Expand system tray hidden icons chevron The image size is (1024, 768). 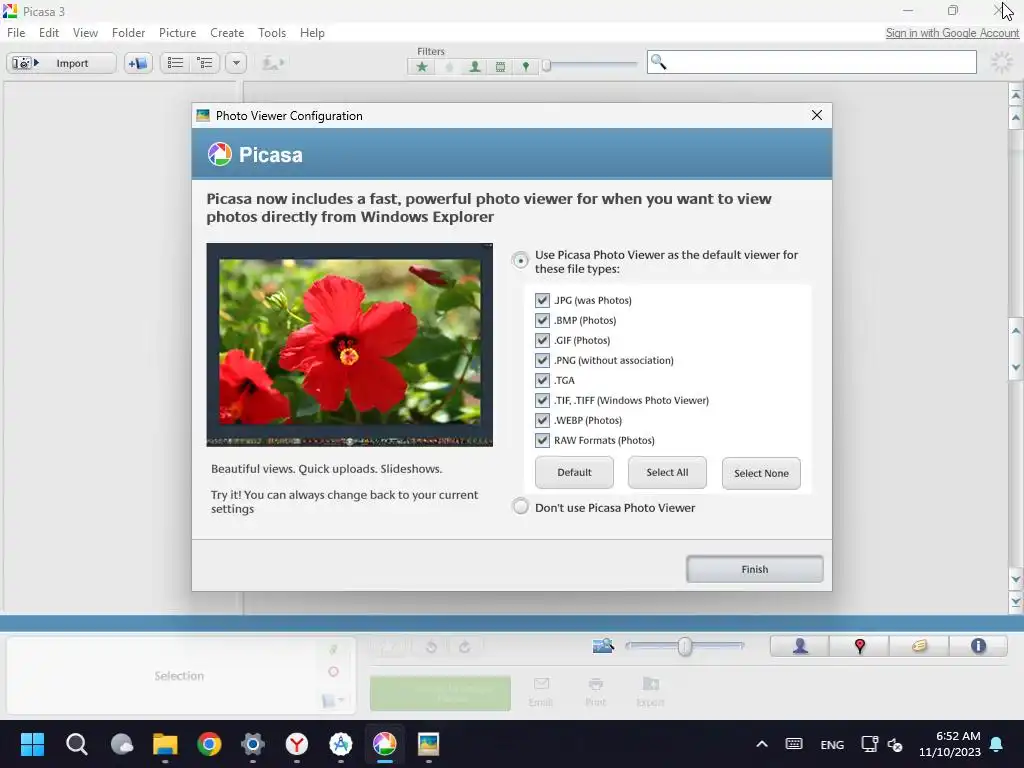(x=761, y=744)
